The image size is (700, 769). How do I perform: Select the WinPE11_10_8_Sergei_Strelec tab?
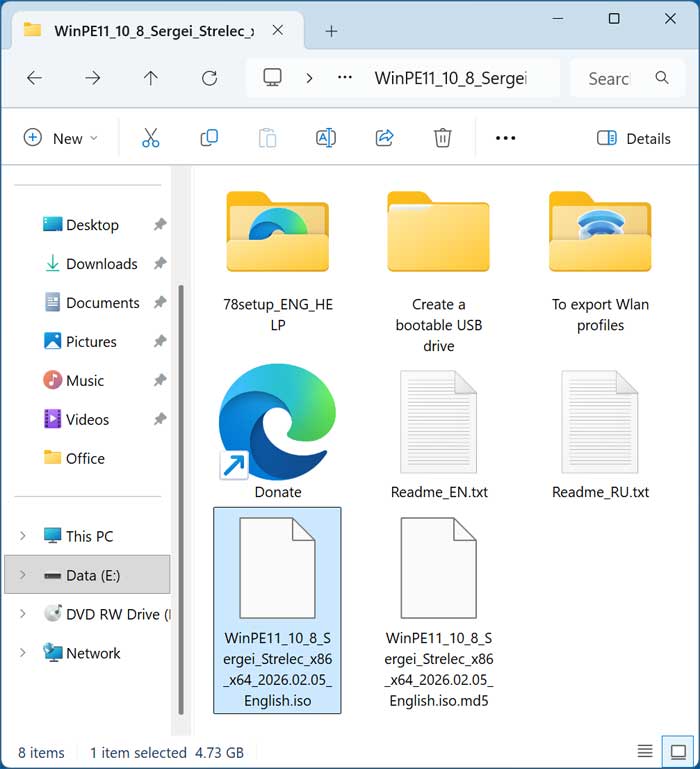(x=153, y=31)
